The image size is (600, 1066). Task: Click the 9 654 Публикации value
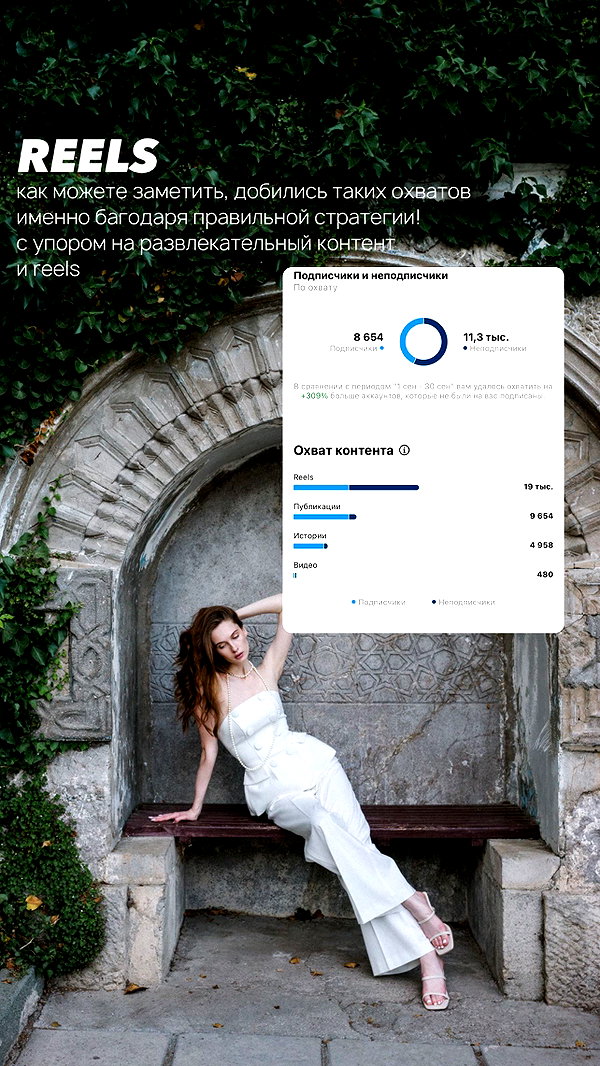(x=542, y=516)
